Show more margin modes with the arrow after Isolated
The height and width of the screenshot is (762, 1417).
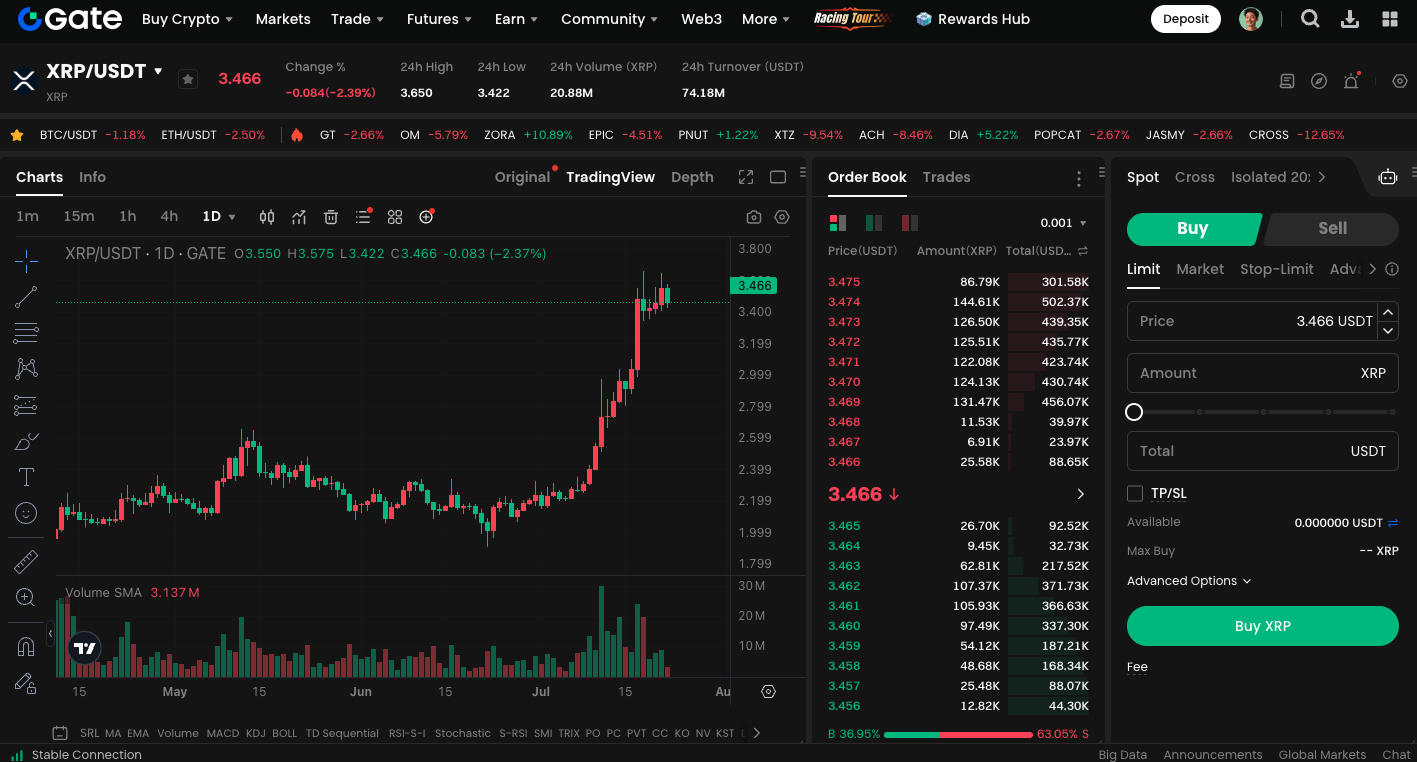(1322, 177)
